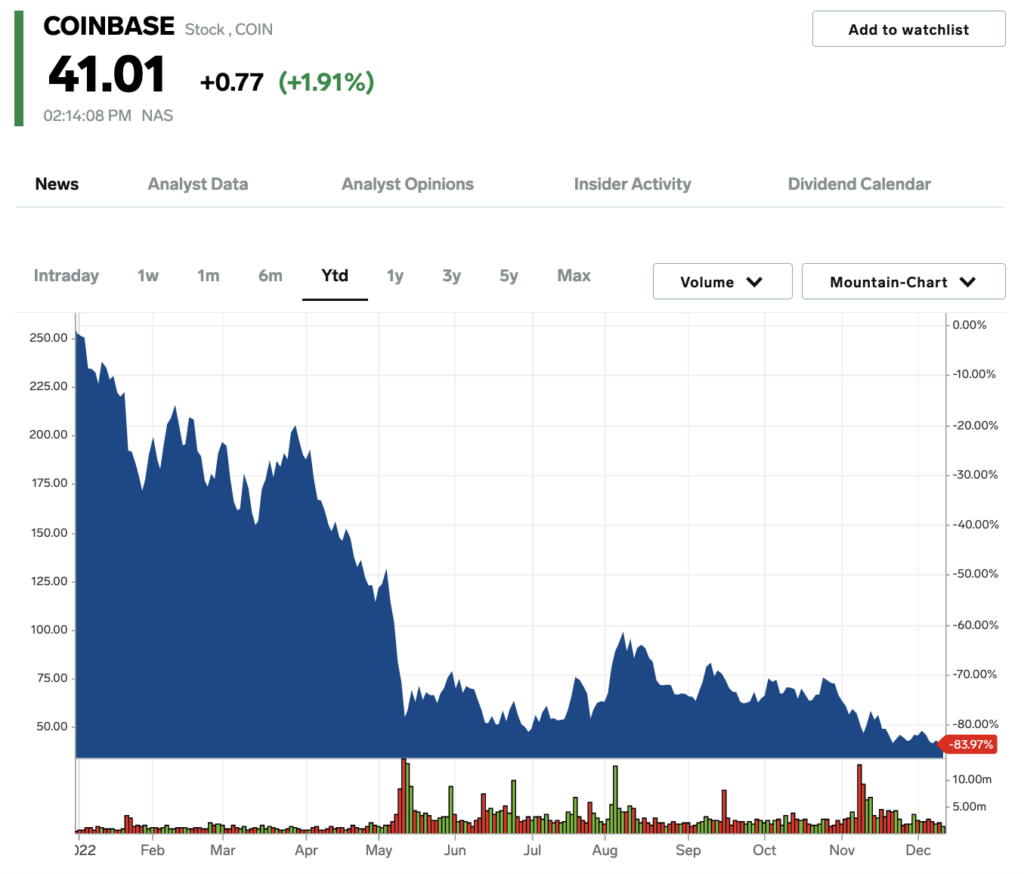Click the COINBASE stock title

(x=108, y=26)
